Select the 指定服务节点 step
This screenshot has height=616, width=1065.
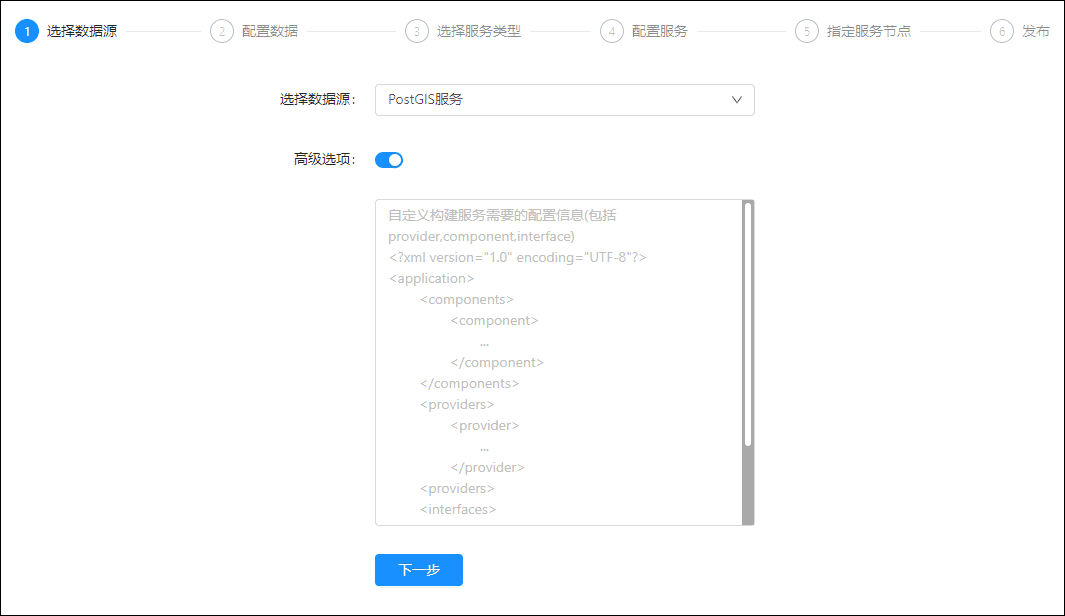tap(869, 31)
